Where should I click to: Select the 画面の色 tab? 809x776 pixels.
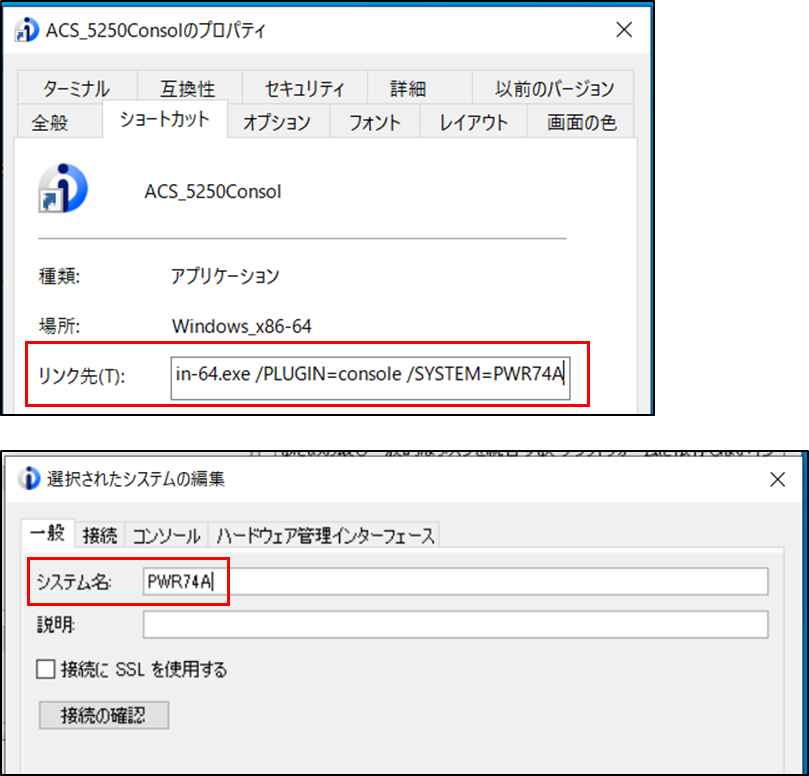pos(580,122)
